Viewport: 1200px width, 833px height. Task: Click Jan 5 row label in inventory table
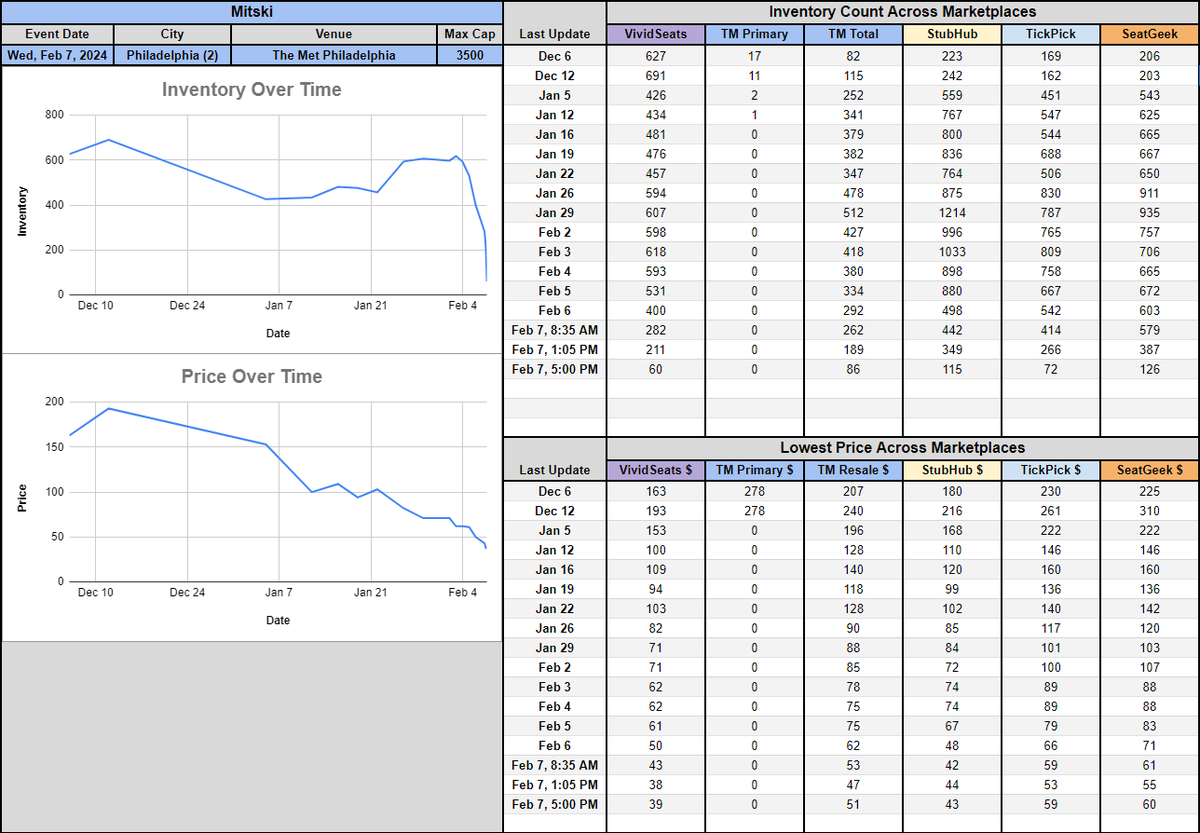(x=554, y=96)
